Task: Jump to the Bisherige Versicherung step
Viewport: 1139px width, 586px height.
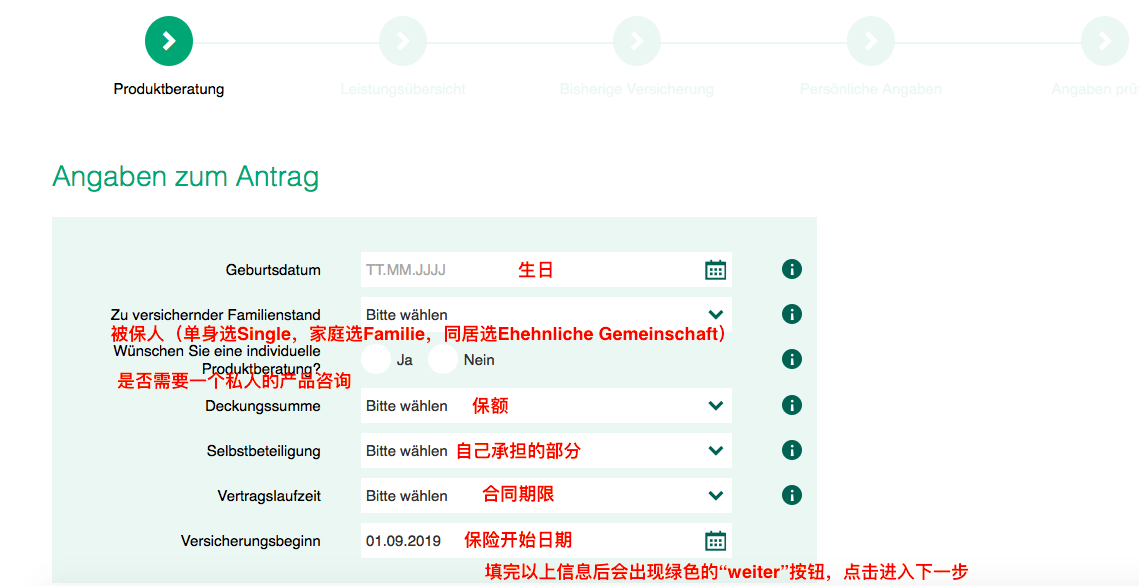Action: pos(637,41)
